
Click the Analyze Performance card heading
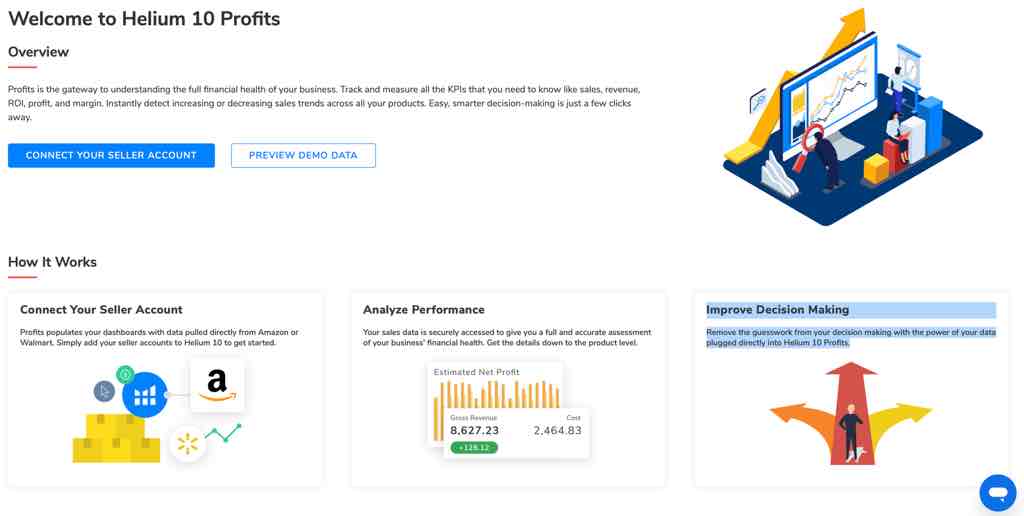[424, 310]
